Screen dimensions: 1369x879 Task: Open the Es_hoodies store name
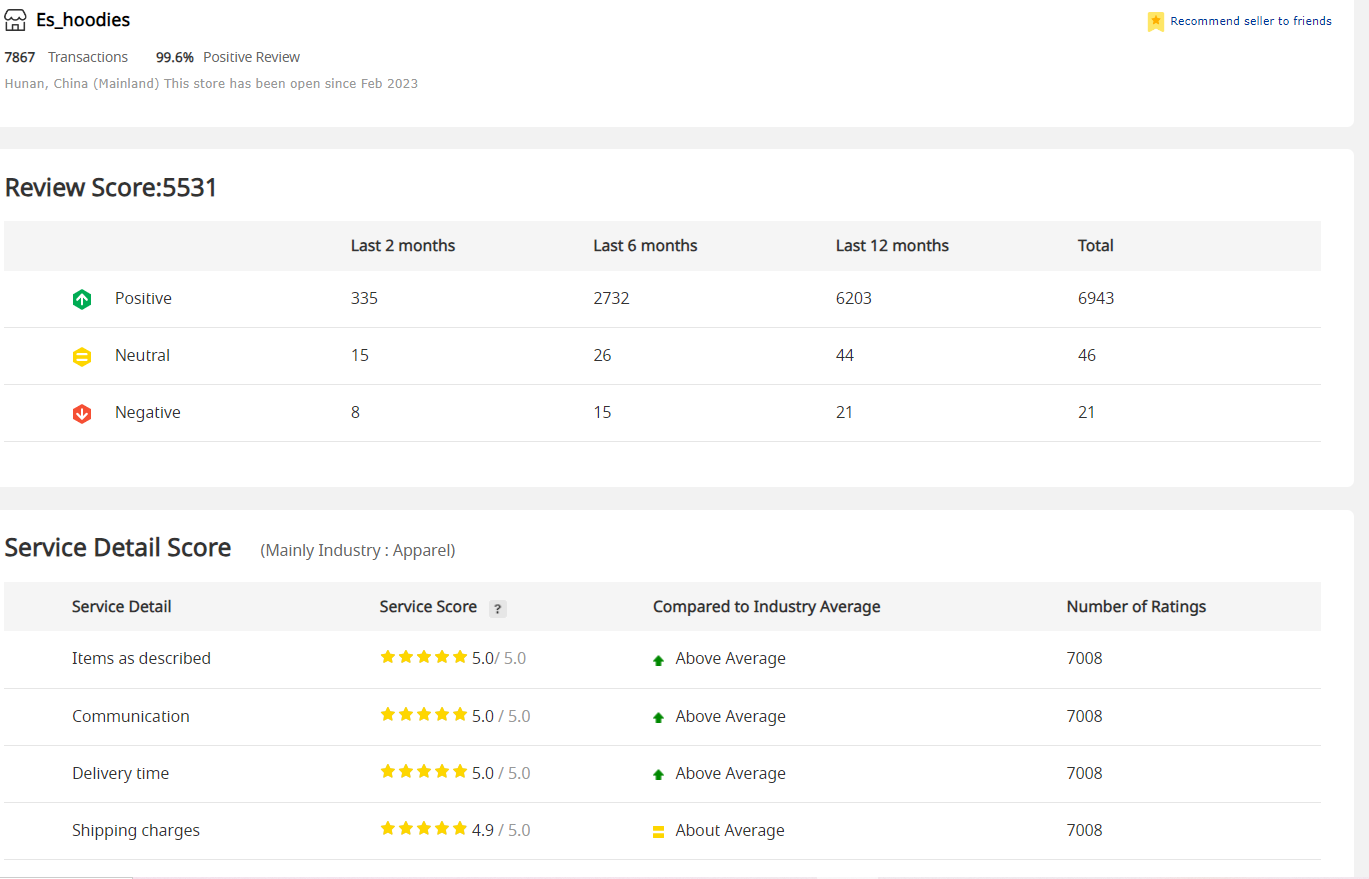pyautogui.click(x=83, y=20)
